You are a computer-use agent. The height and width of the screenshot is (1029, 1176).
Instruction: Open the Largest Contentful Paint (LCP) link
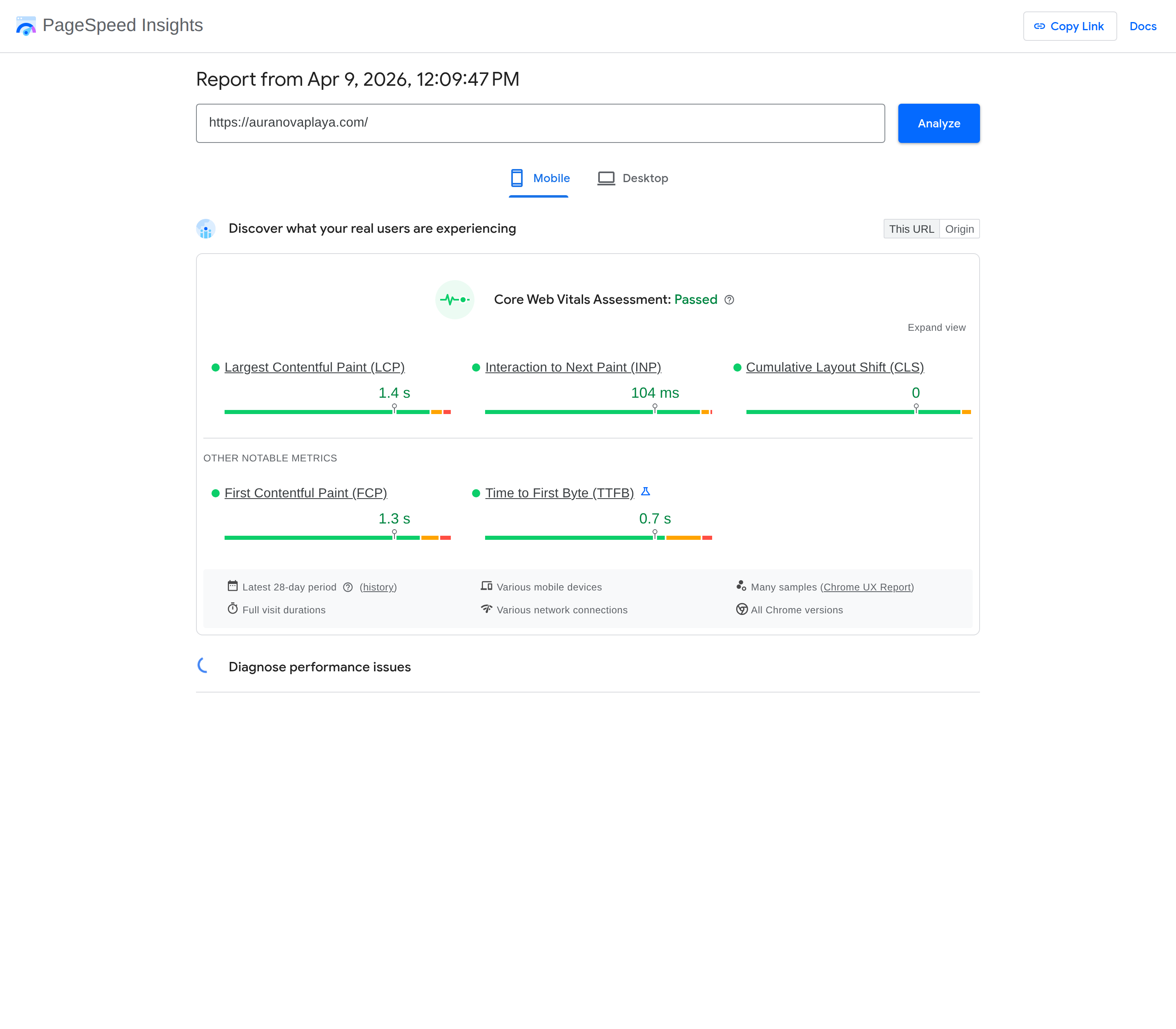click(315, 367)
